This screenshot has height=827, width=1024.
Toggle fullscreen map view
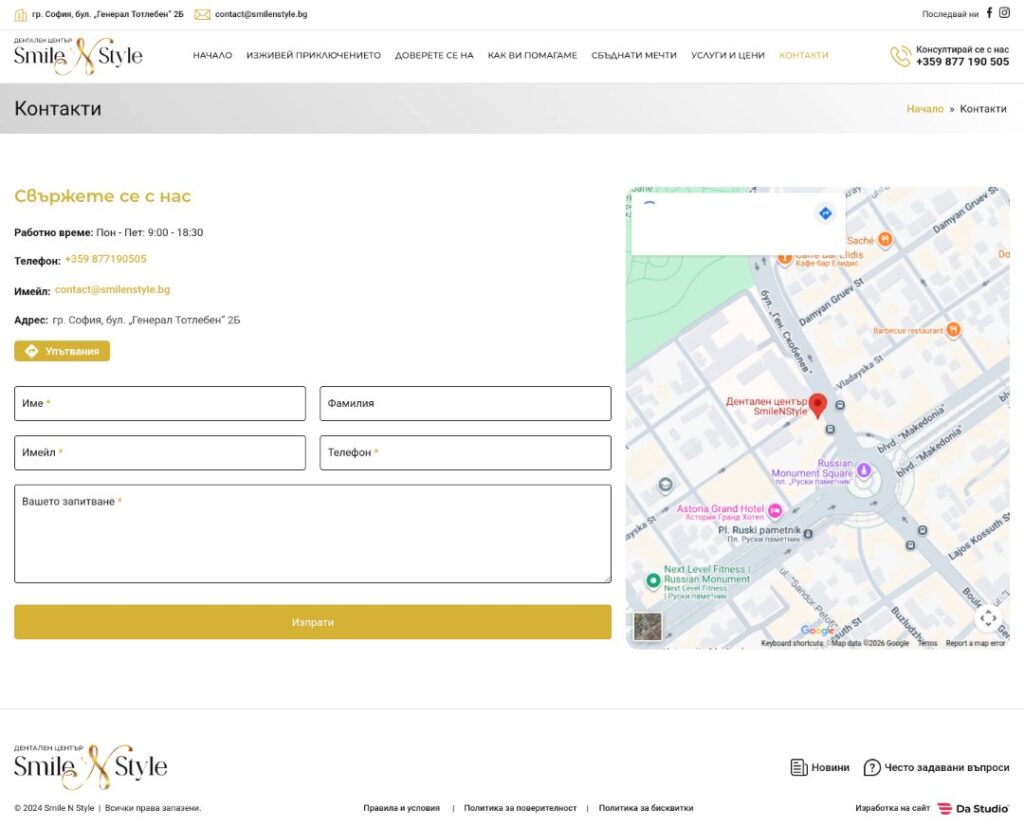click(x=988, y=617)
